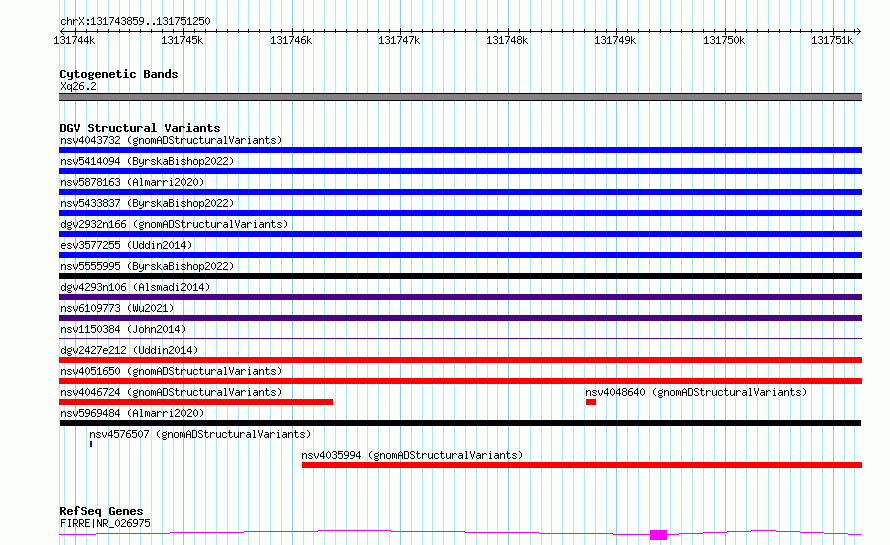
Task: Select the blue bar under dgv2932n166
Action: (460, 234)
